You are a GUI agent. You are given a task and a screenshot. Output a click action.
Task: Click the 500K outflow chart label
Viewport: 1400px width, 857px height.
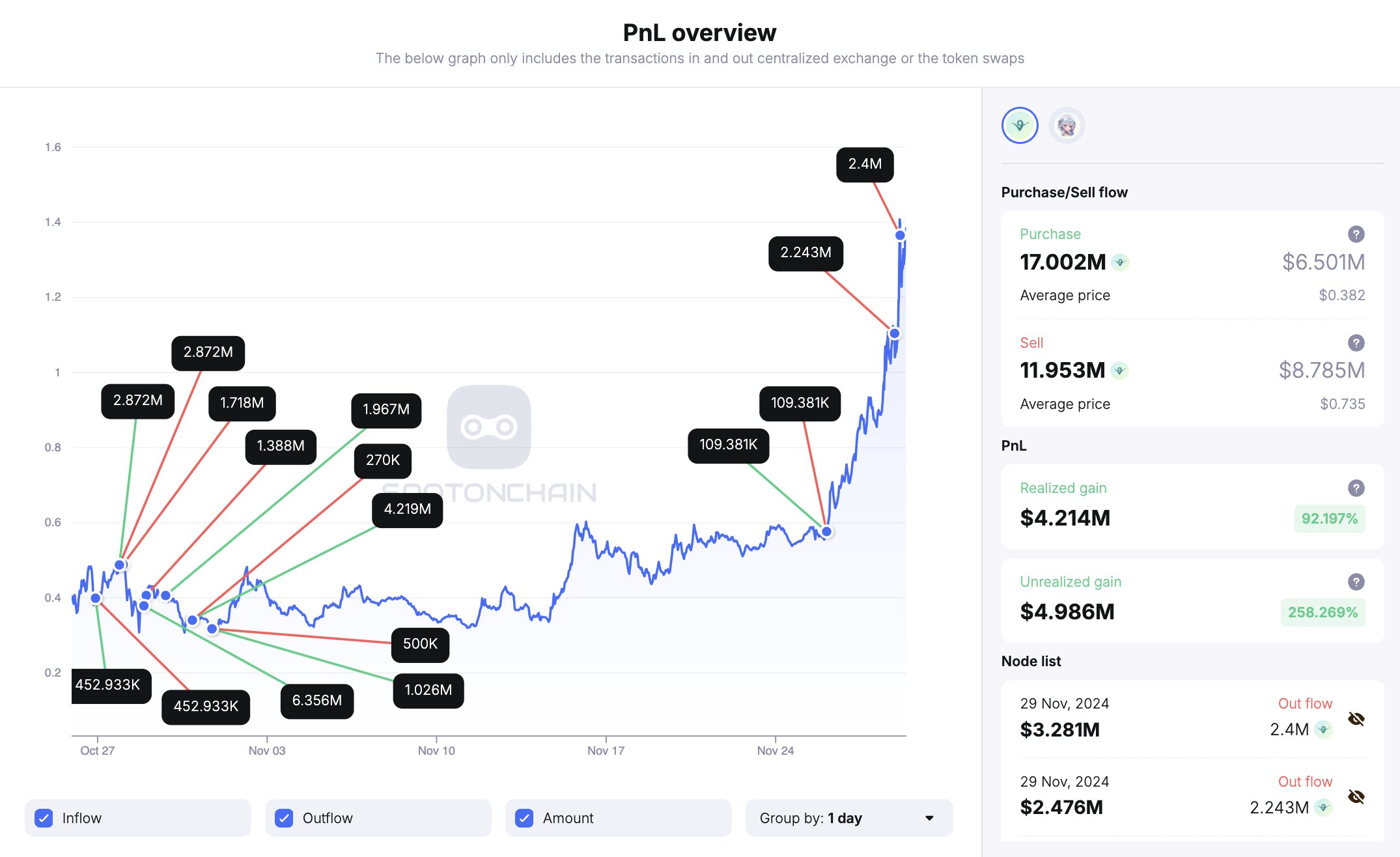pos(420,644)
